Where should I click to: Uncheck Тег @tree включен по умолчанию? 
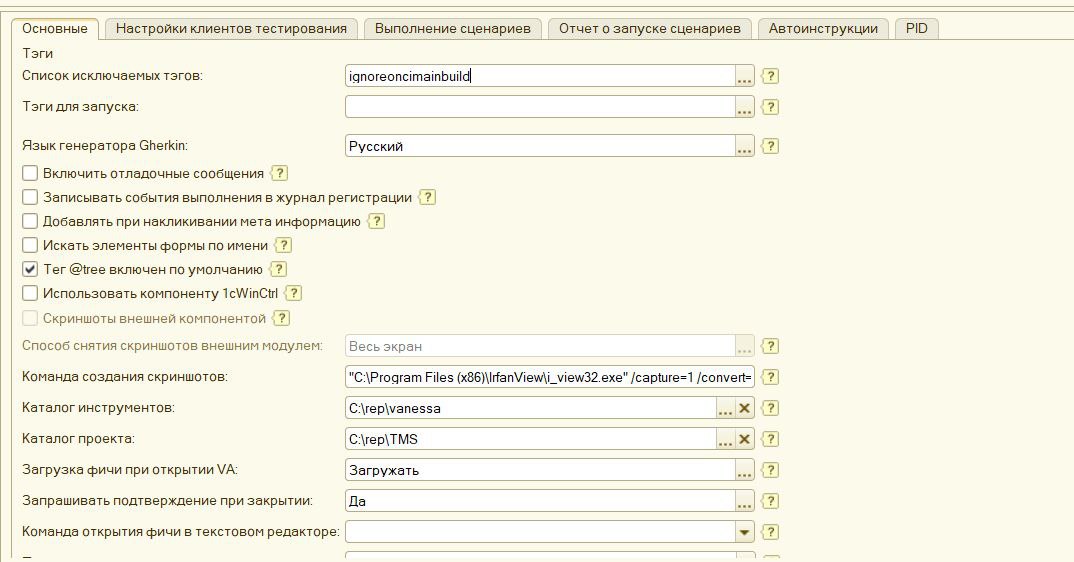29,269
